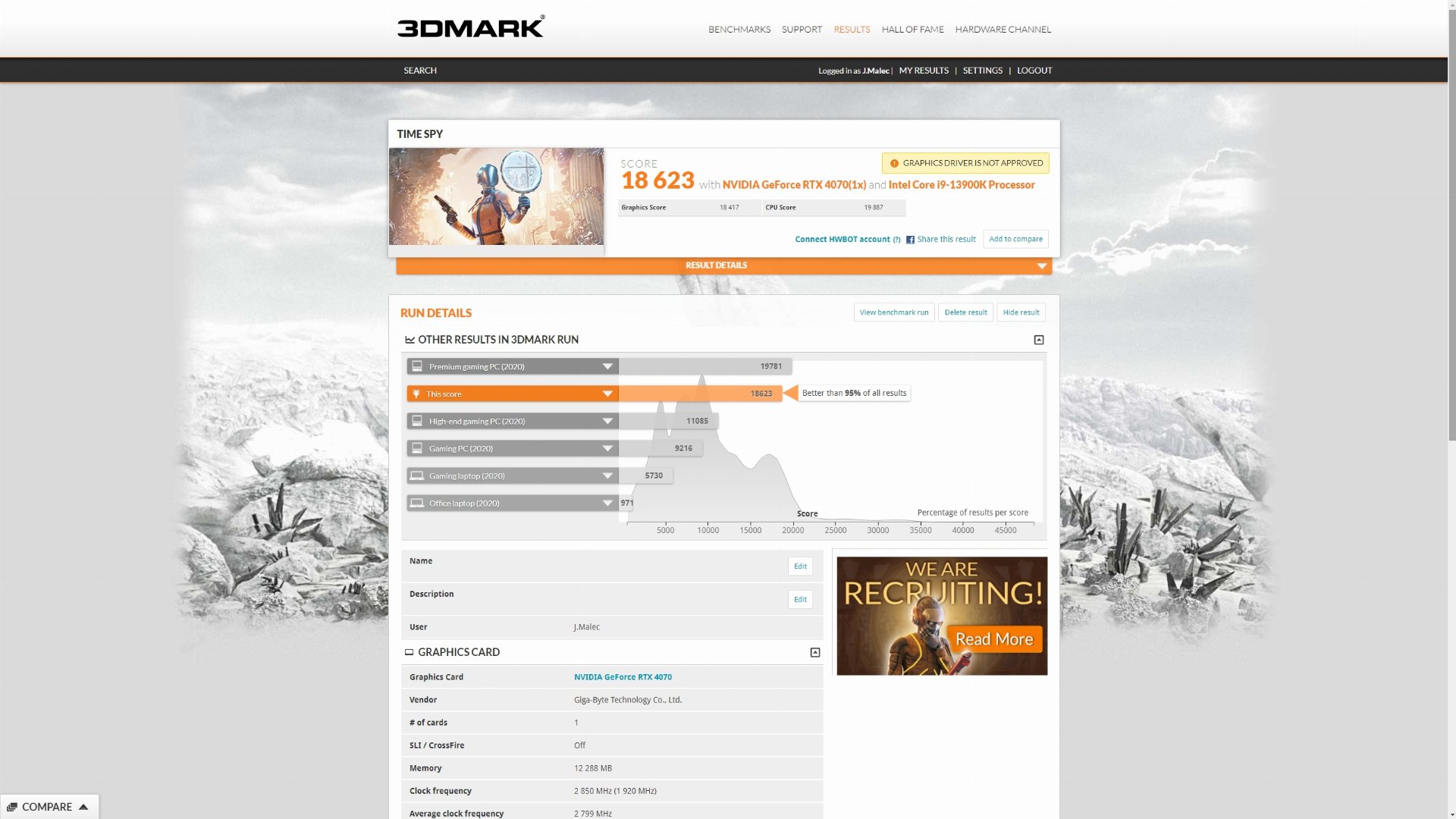Click chart icon beside Other Results heading

pos(409,340)
